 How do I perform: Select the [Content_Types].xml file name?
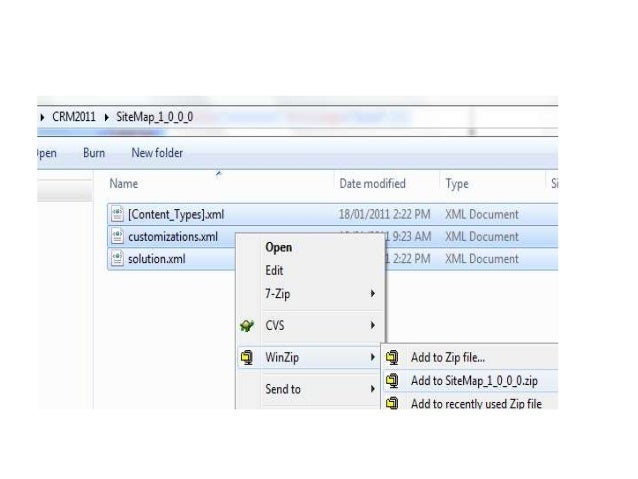tap(176, 214)
